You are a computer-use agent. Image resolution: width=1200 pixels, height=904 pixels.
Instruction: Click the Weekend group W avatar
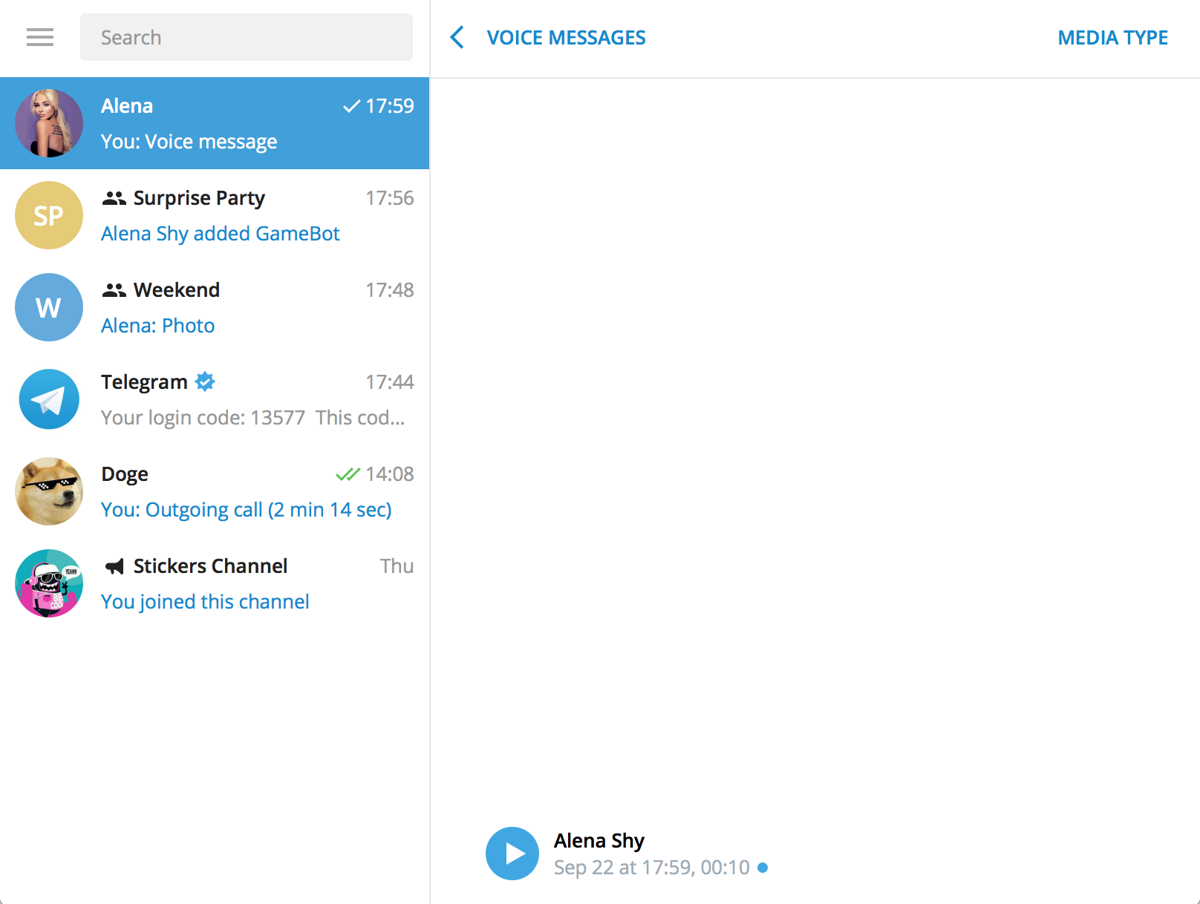(x=49, y=307)
